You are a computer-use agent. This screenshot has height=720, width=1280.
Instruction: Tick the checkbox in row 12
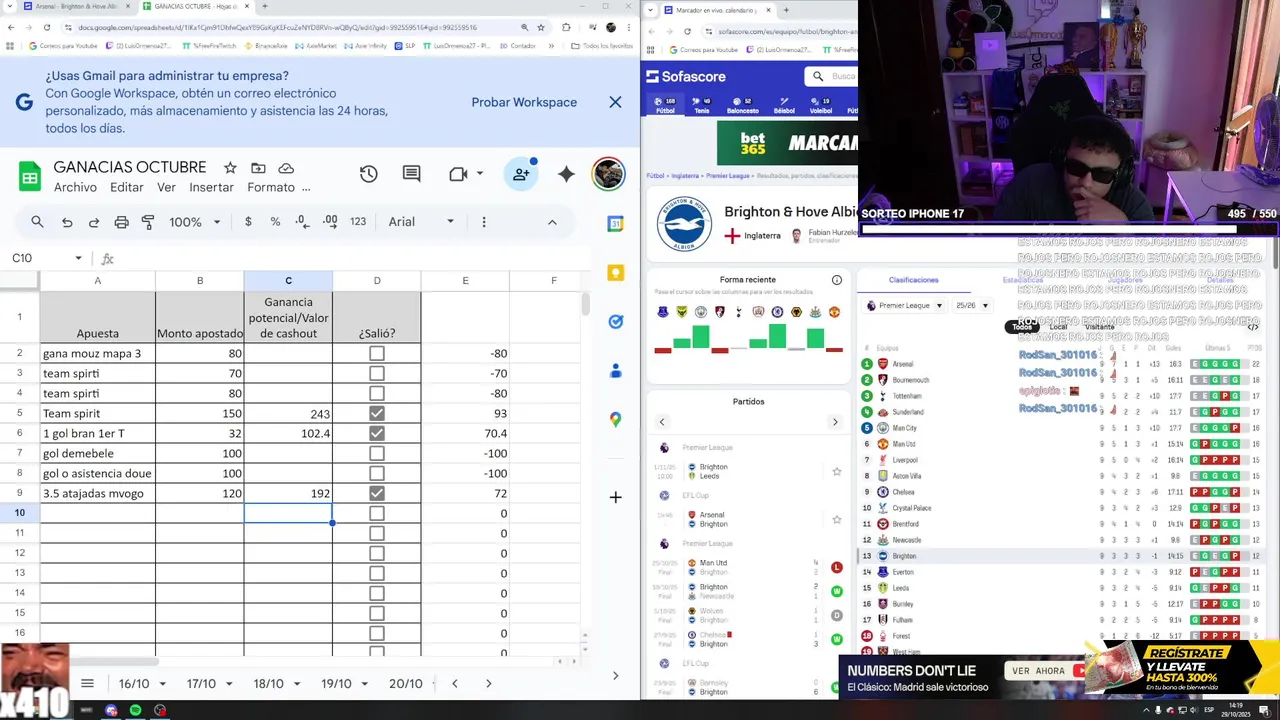click(x=377, y=553)
